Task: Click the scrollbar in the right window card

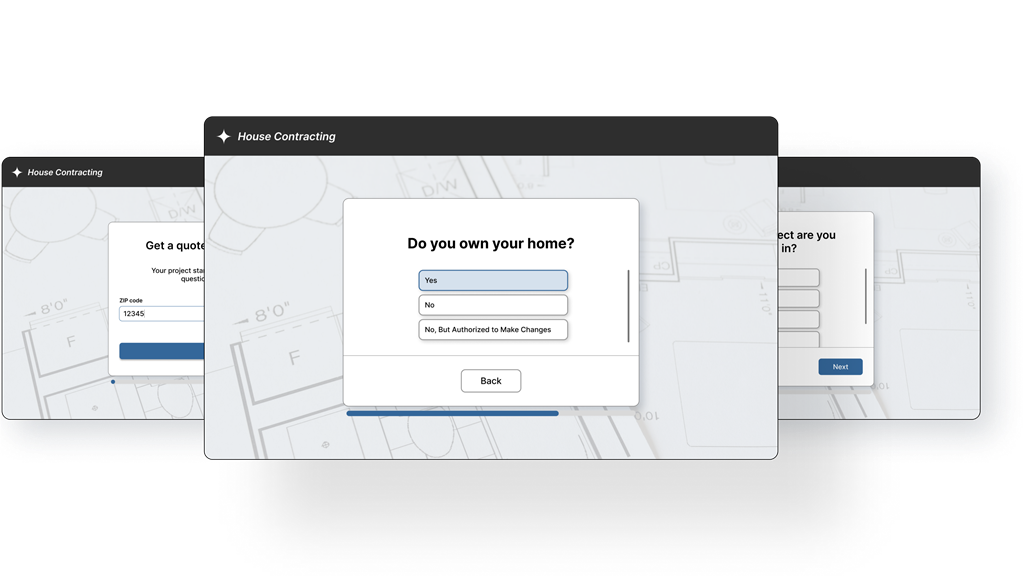Action: pos(866,295)
